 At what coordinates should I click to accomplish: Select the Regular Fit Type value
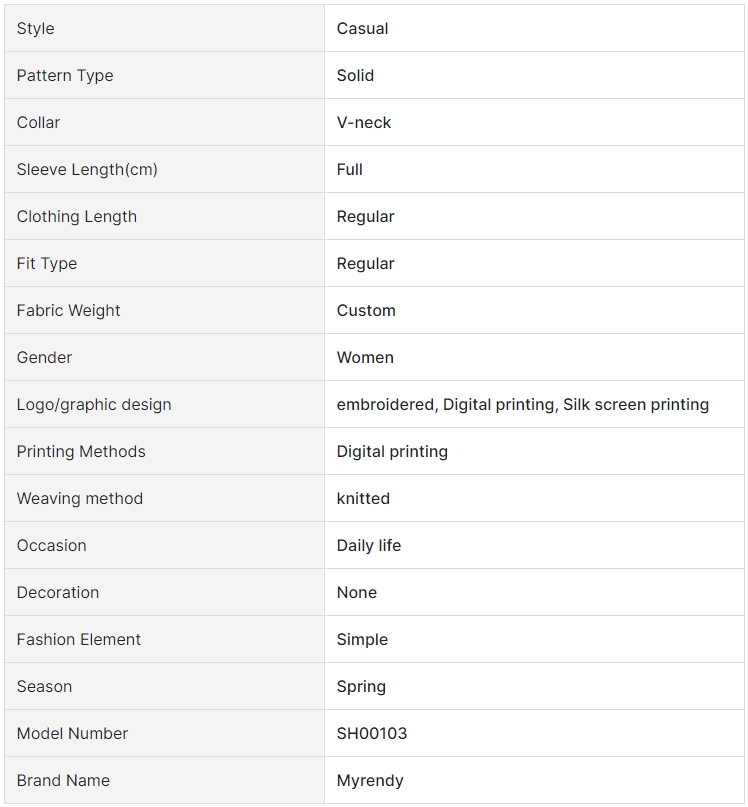pyautogui.click(x=365, y=264)
